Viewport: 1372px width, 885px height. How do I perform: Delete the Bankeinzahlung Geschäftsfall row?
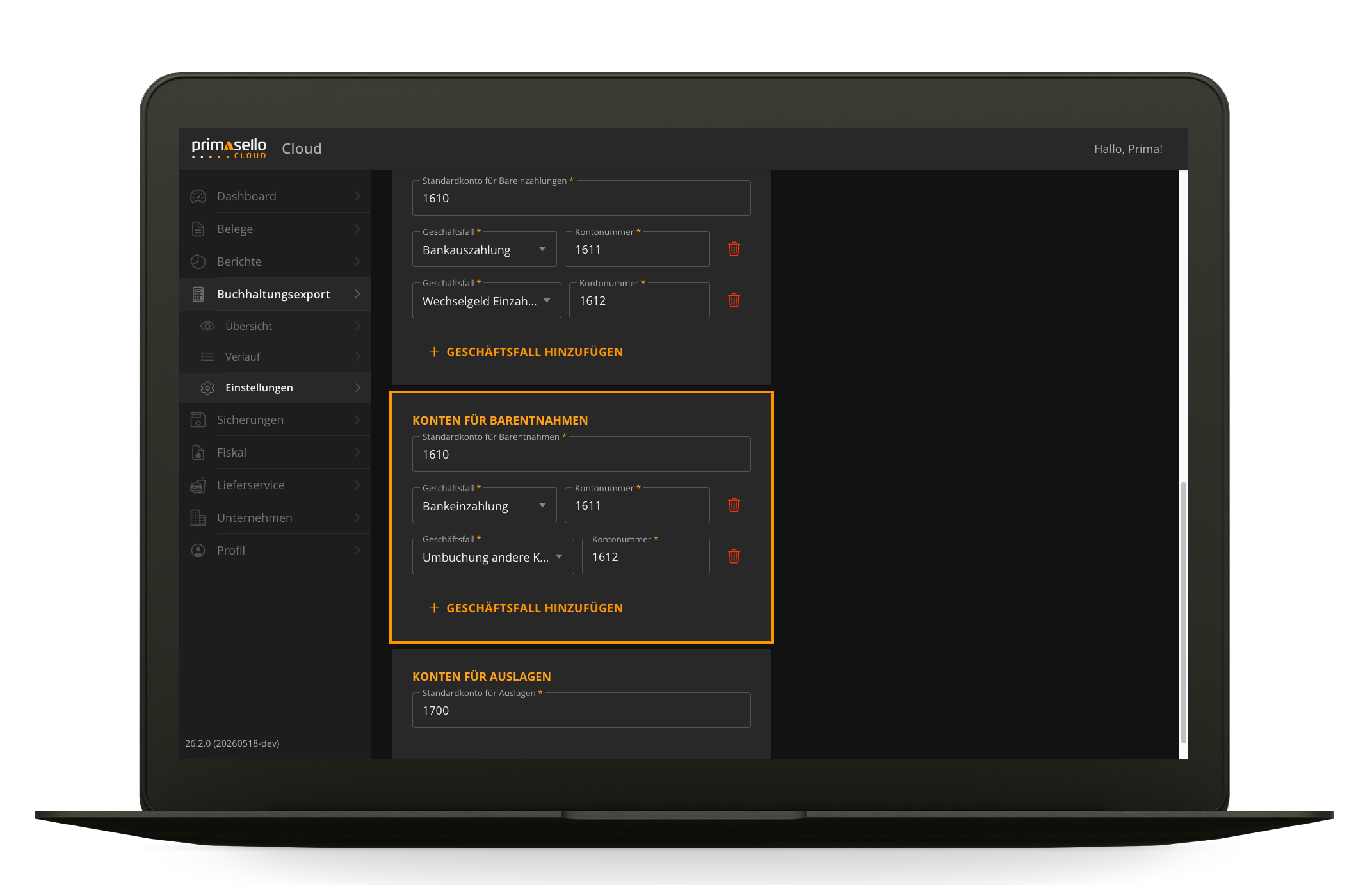point(734,505)
